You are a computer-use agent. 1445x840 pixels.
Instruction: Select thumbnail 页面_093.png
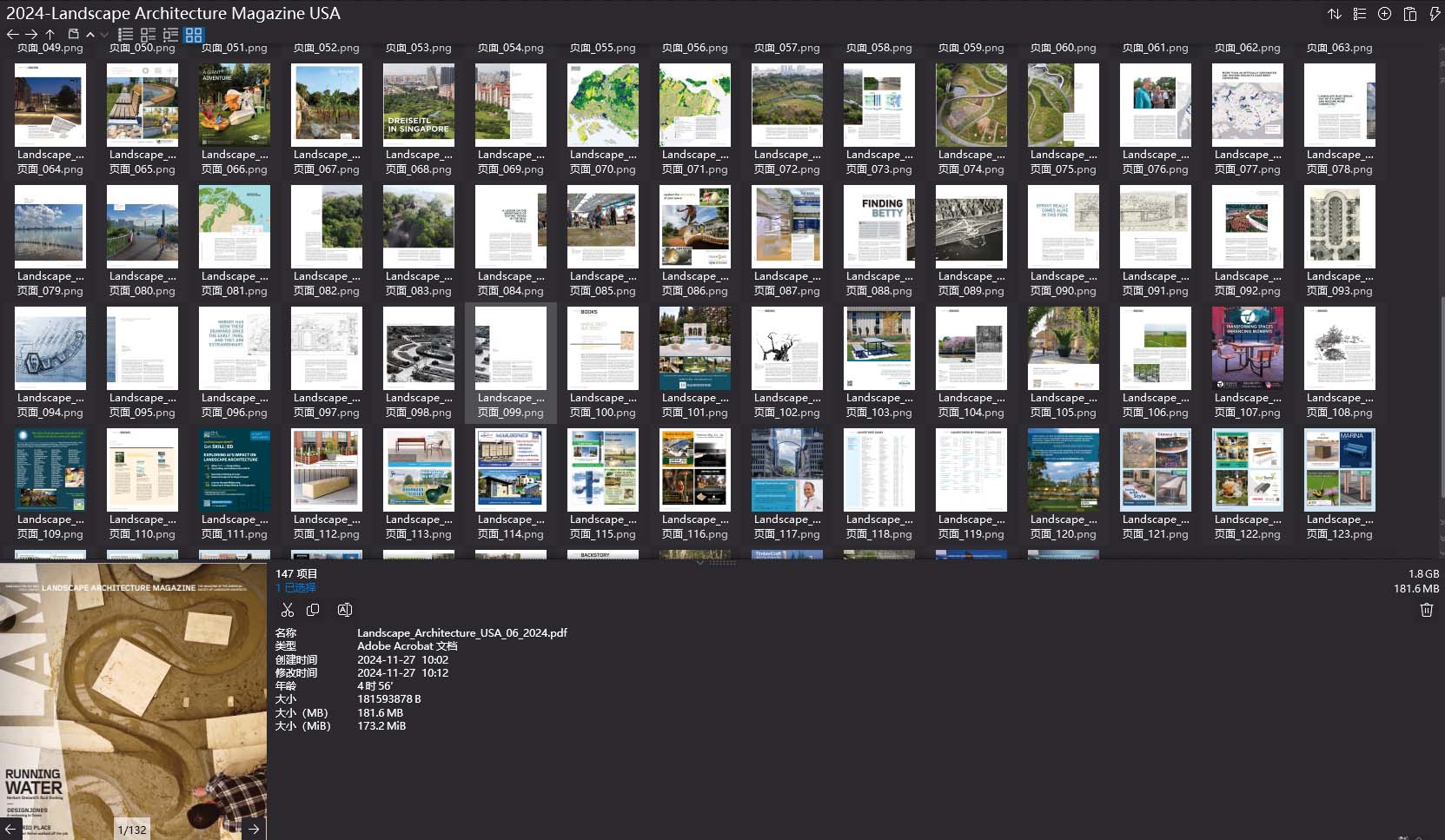(1340, 228)
